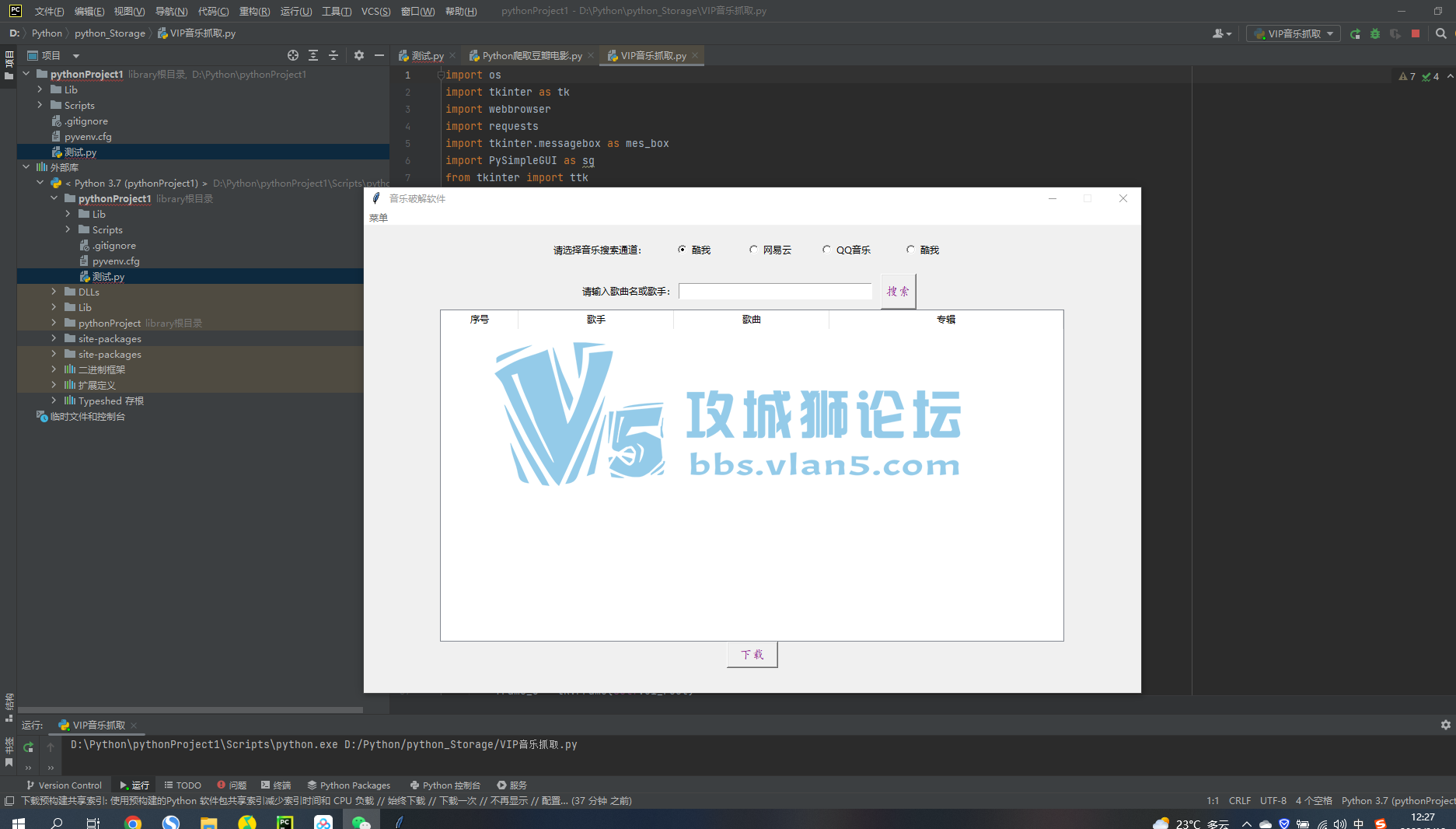Open the 菜单 menu in 音乐破解软件
1456x829 pixels.
(x=379, y=218)
